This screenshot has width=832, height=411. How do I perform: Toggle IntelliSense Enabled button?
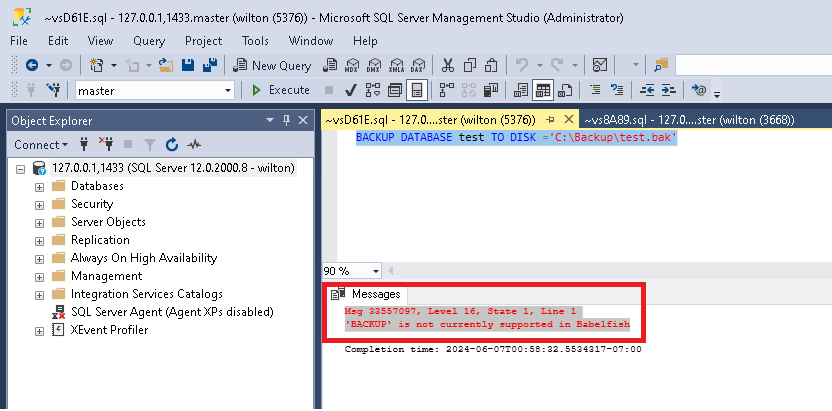417,90
